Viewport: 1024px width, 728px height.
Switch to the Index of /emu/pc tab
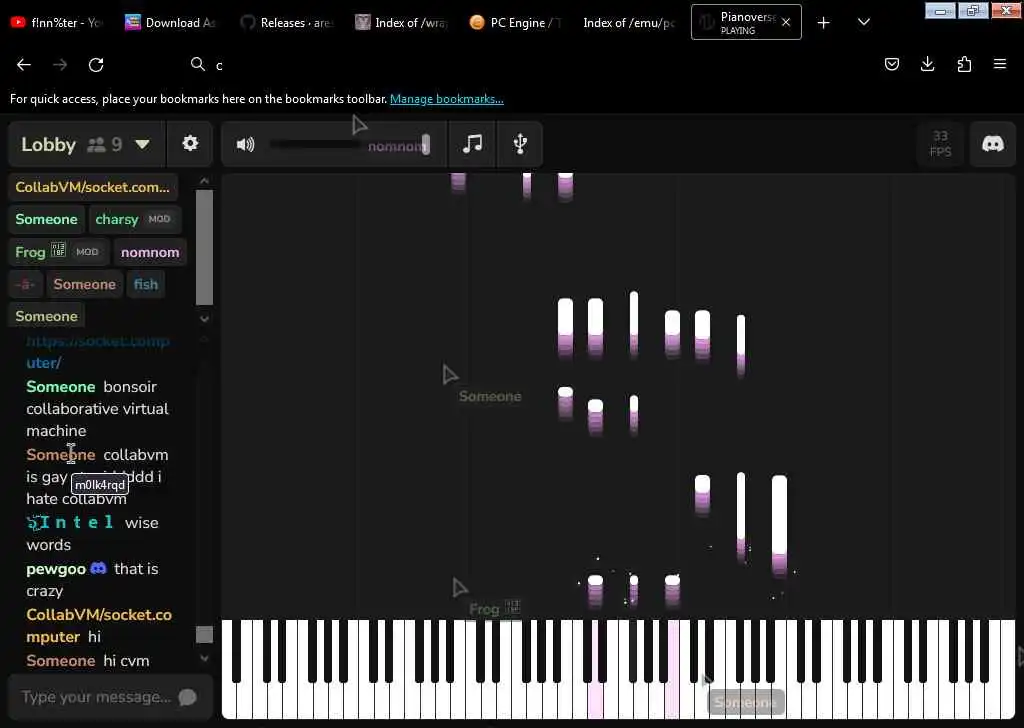(629, 23)
